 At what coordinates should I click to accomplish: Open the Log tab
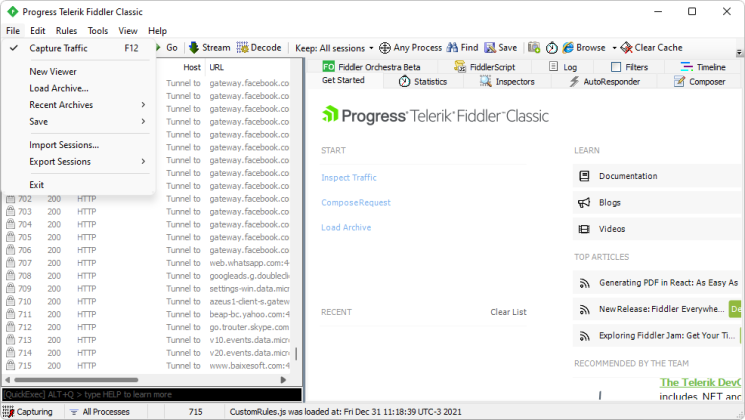point(563,67)
